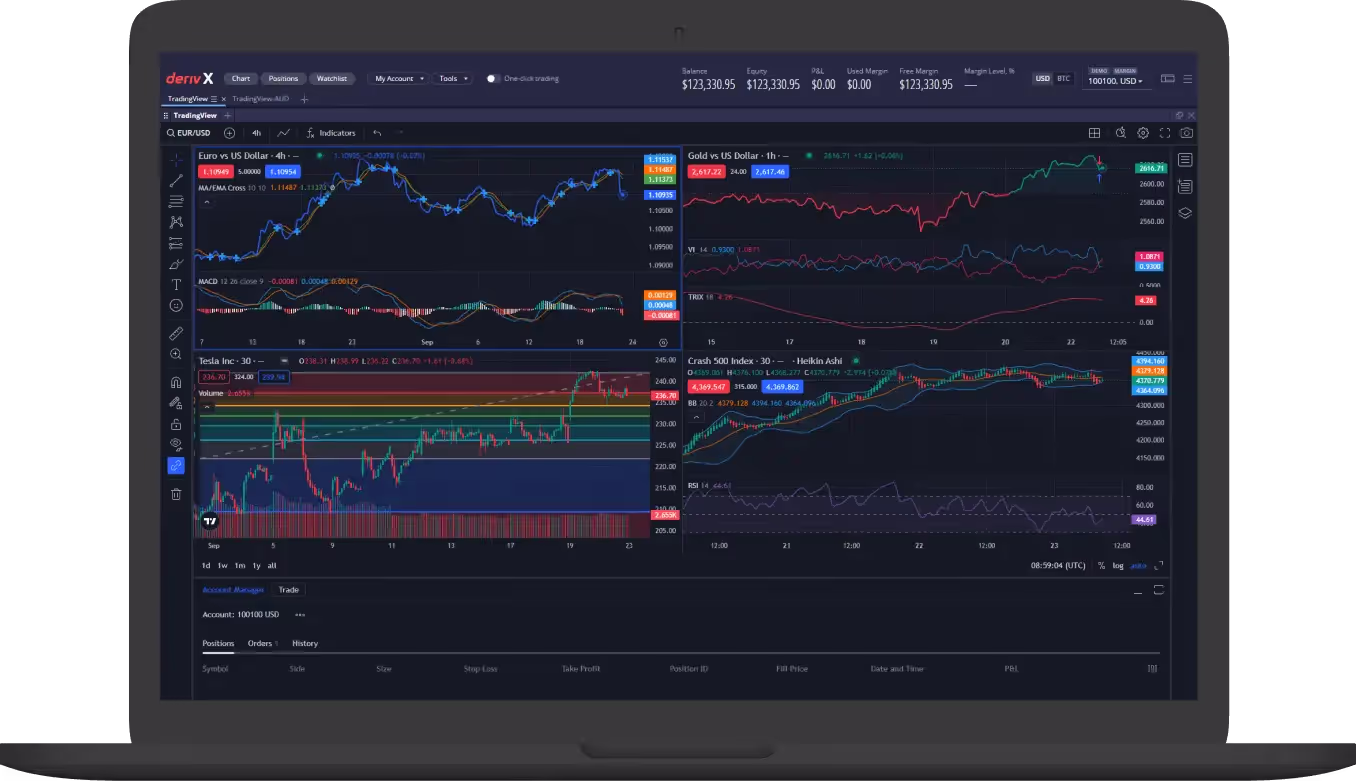Screen dimensions: 1356x781
Task: Open the Watchlist from the top navigation
Action: click(331, 78)
